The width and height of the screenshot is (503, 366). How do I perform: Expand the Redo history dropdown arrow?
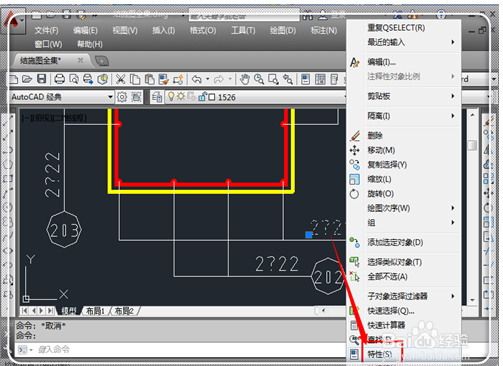click(230, 79)
